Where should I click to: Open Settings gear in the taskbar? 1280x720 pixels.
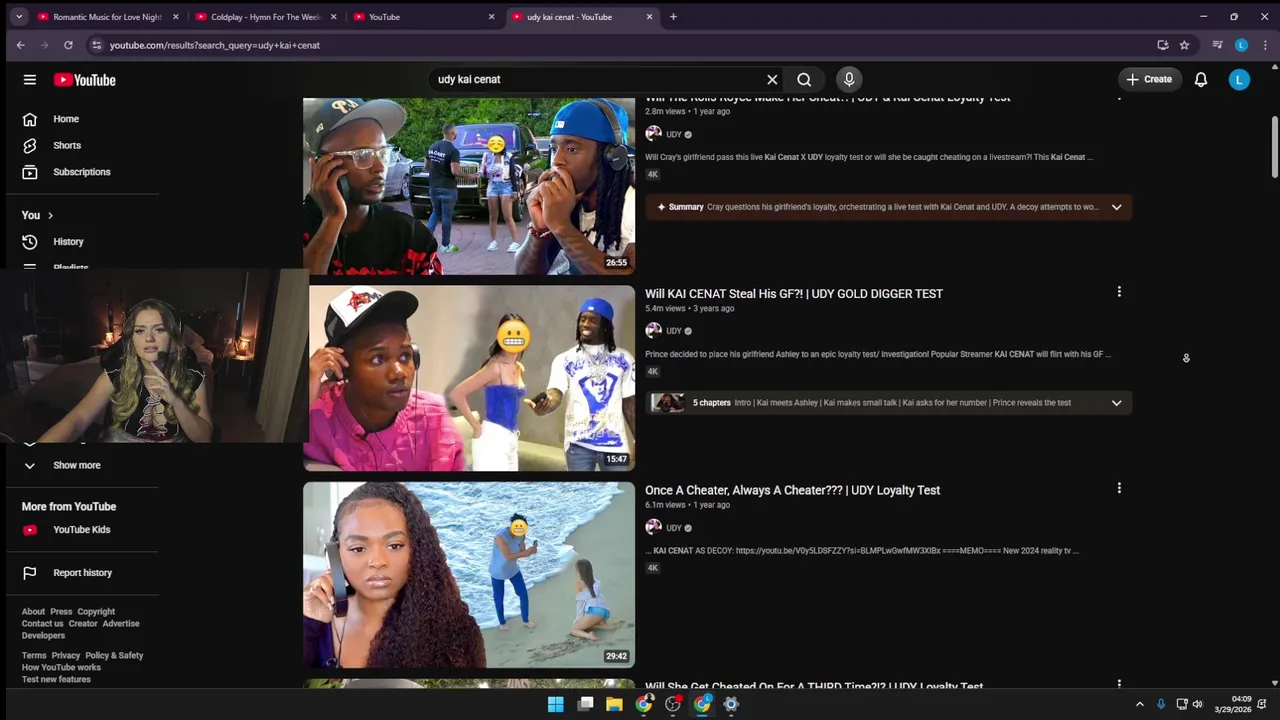(731, 704)
